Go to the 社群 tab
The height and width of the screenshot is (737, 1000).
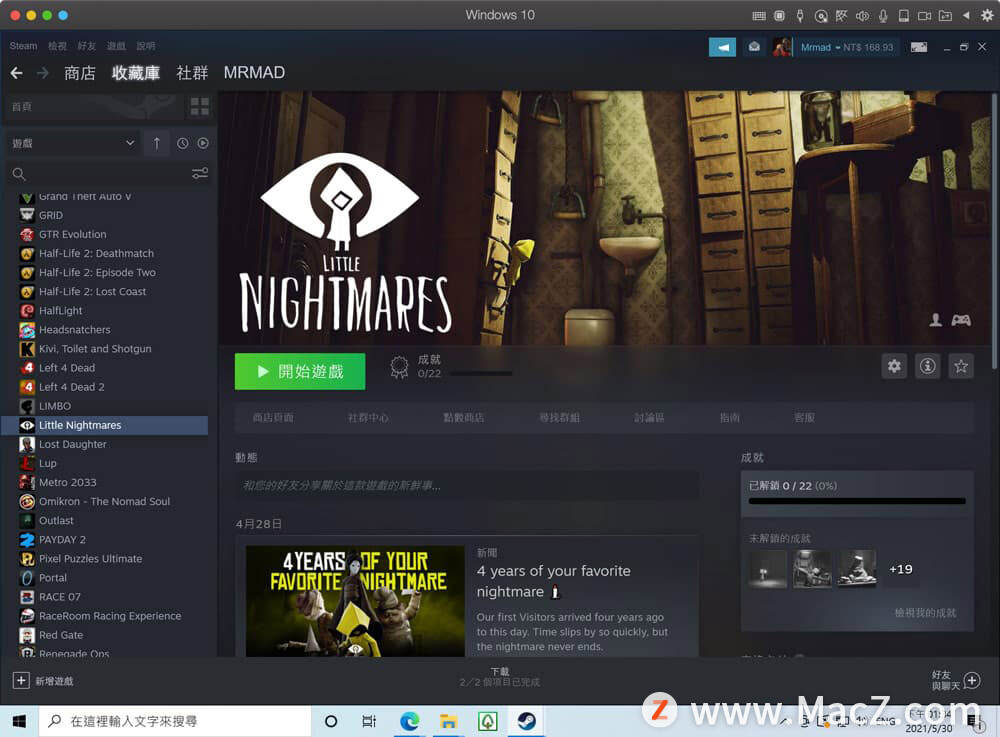tap(192, 73)
